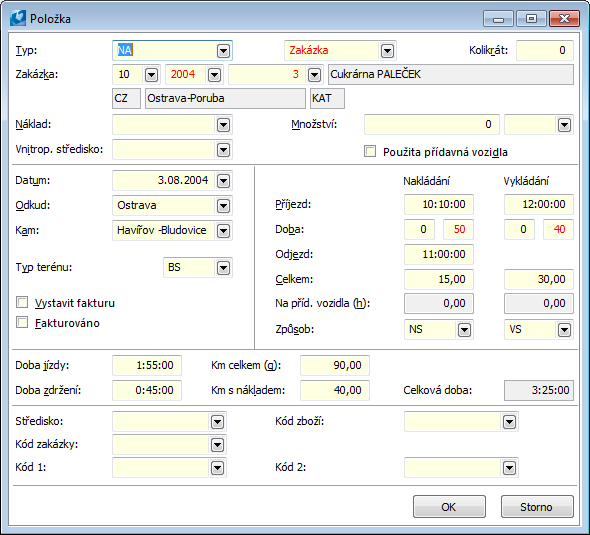Click the Nakládání column header
Screen dimensions: 590x535
[x=426, y=181]
